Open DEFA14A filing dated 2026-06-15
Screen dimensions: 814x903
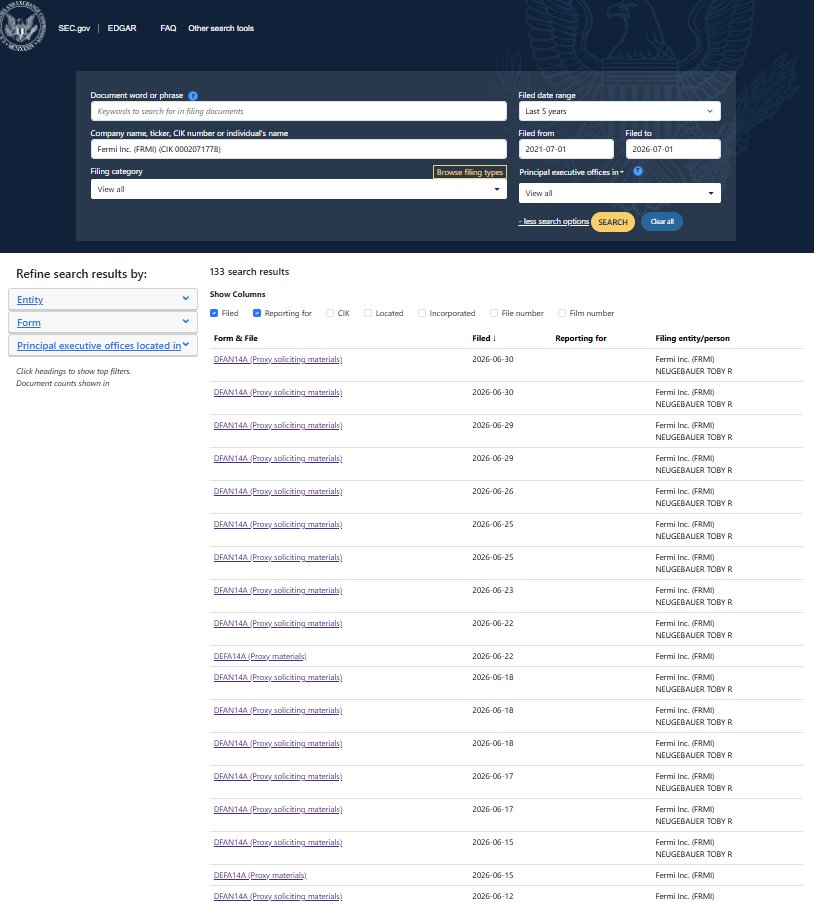260,875
